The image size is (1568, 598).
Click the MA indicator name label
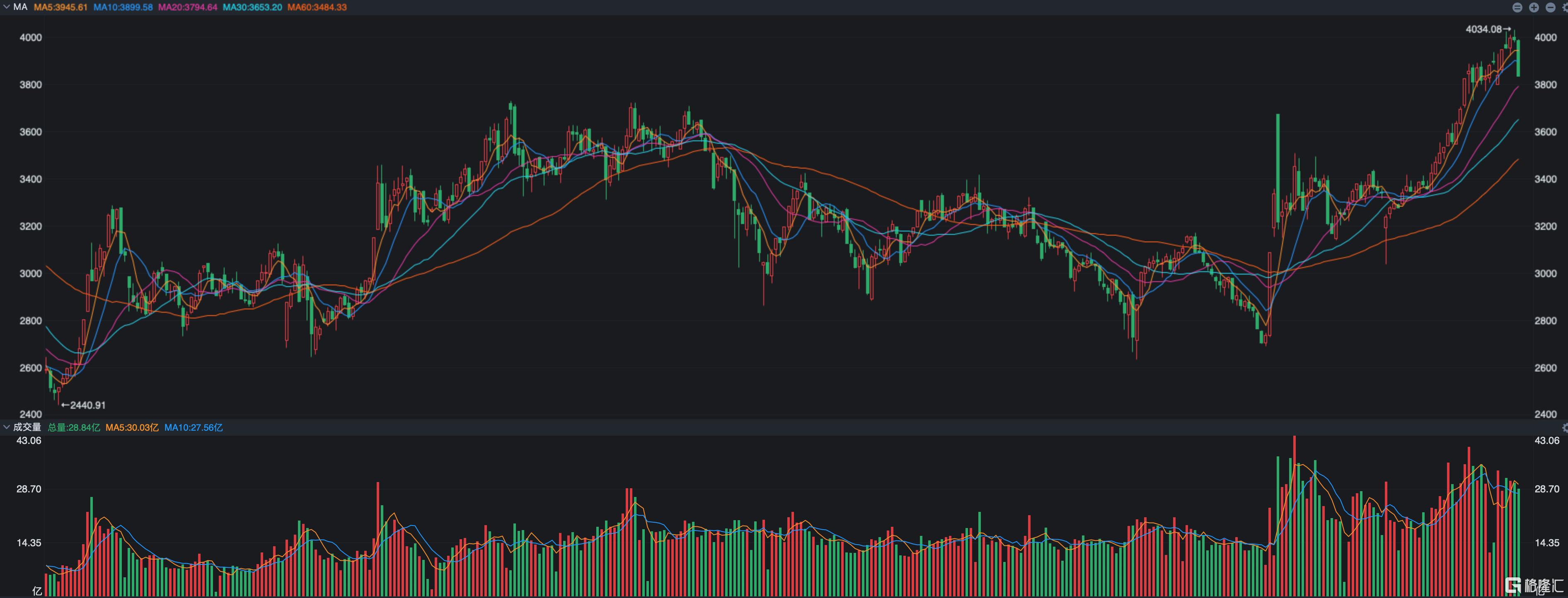pyautogui.click(x=20, y=7)
